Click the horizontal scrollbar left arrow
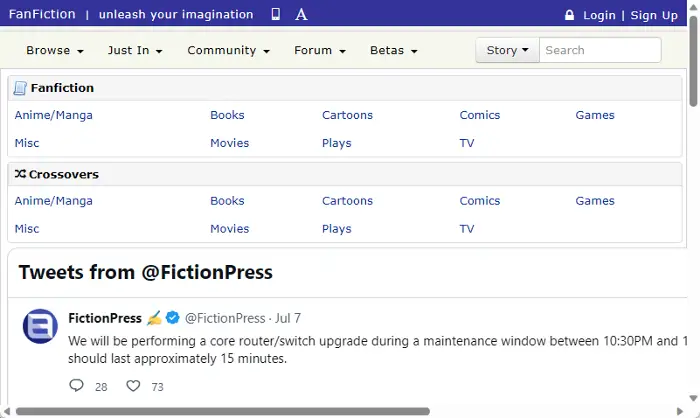This screenshot has width=700, height=418. [6, 411]
